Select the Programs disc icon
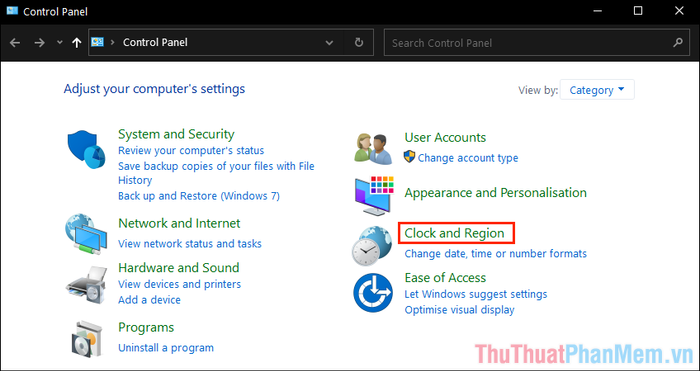 87,338
